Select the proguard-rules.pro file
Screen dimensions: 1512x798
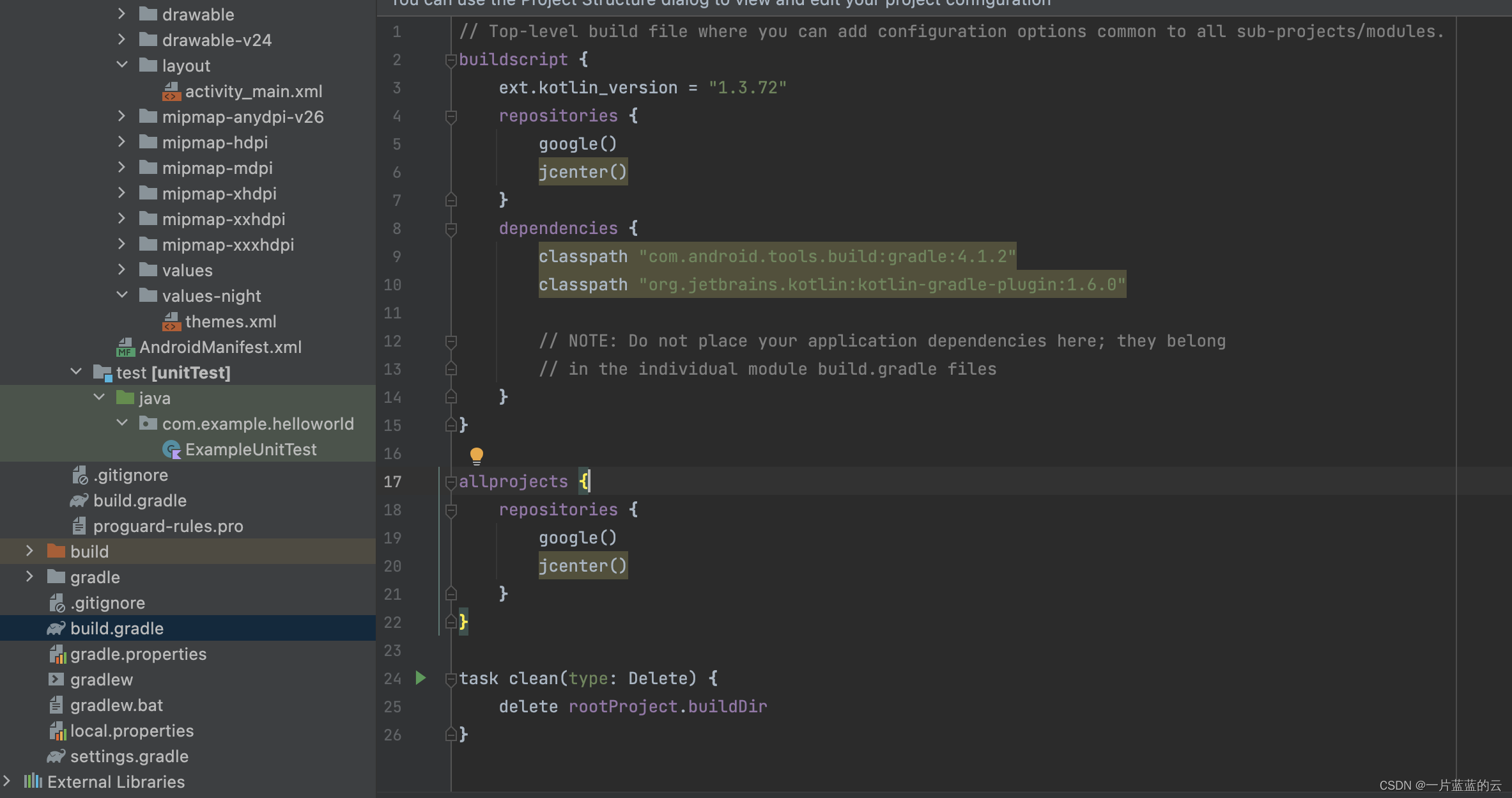(167, 526)
